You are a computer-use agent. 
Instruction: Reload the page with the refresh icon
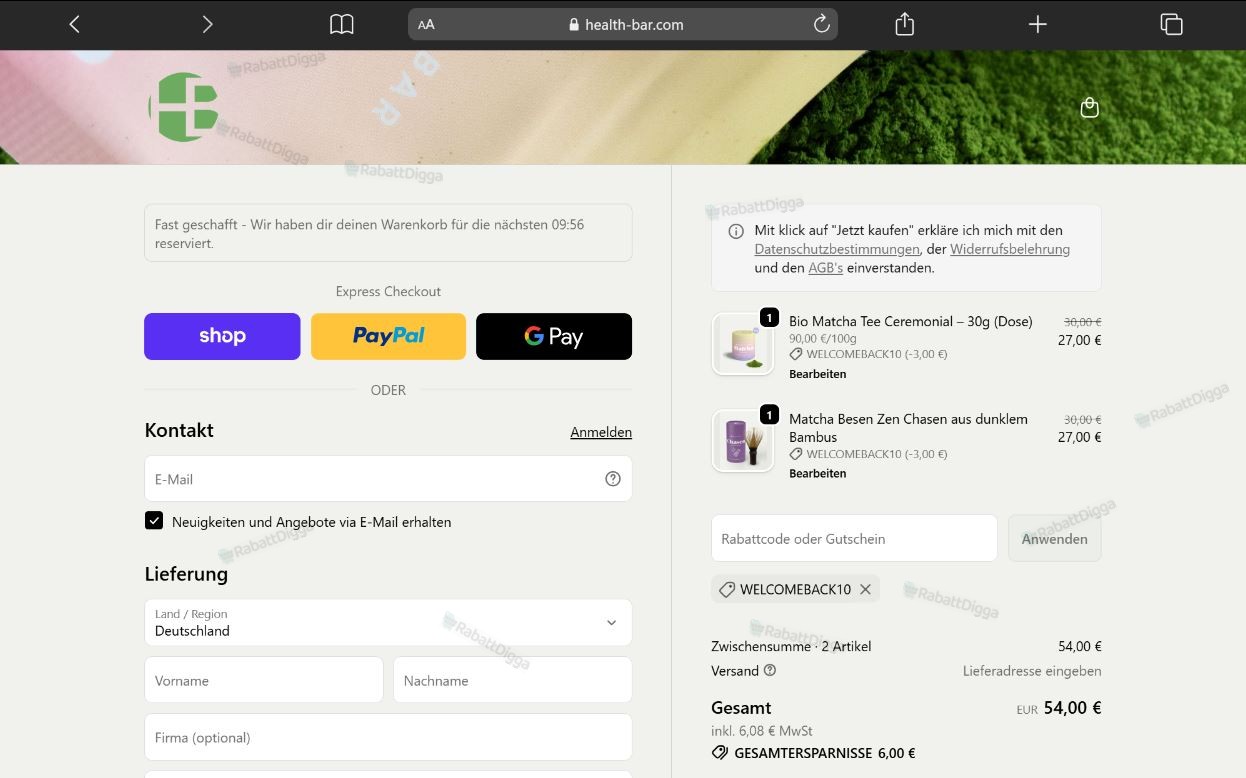tap(821, 24)
